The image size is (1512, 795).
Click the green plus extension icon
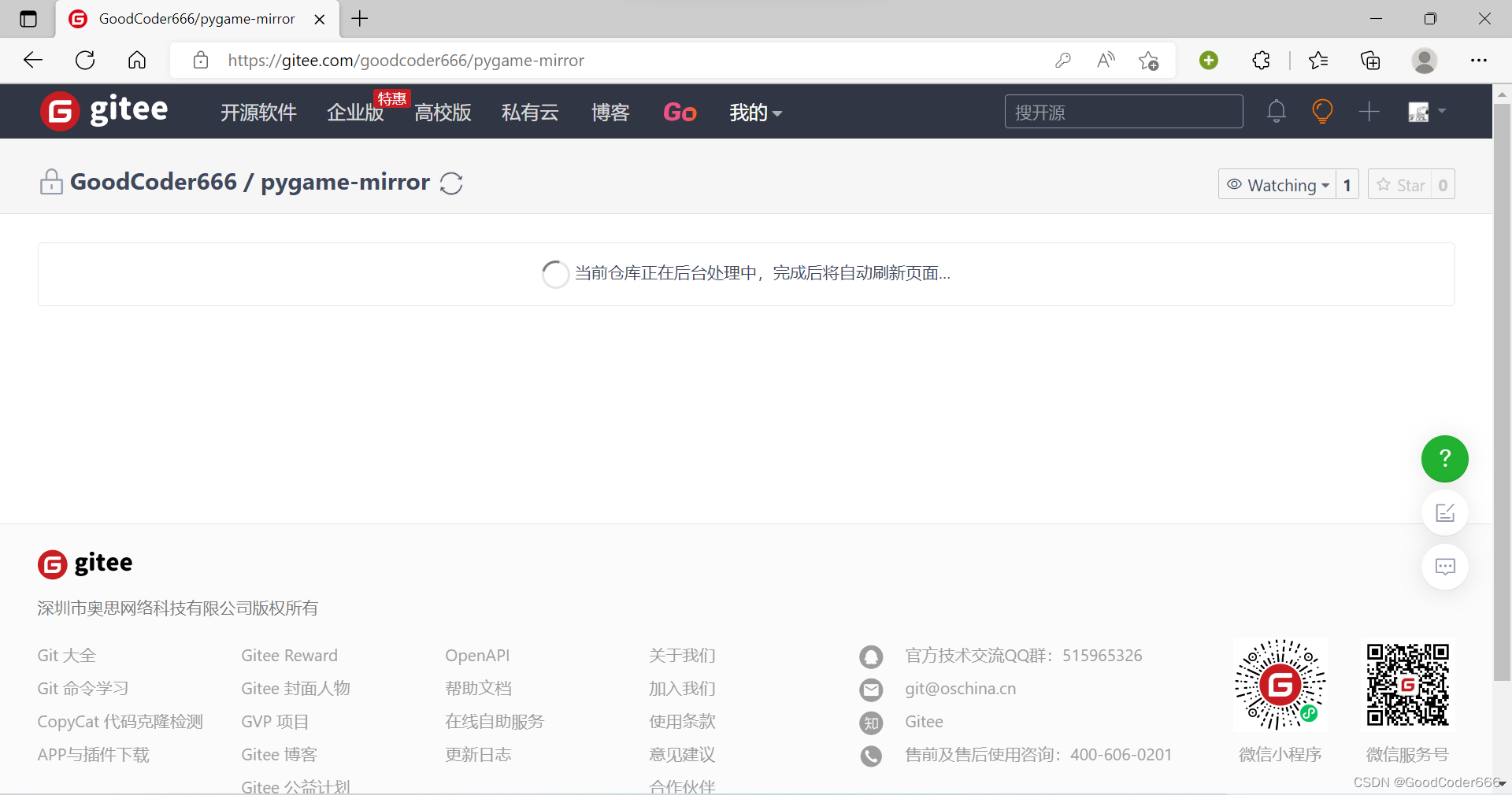[x=1209, y=60]
